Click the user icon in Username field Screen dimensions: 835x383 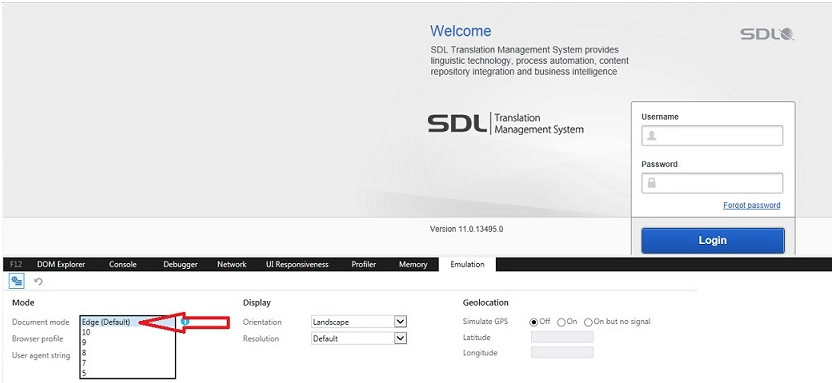[651, 136]
